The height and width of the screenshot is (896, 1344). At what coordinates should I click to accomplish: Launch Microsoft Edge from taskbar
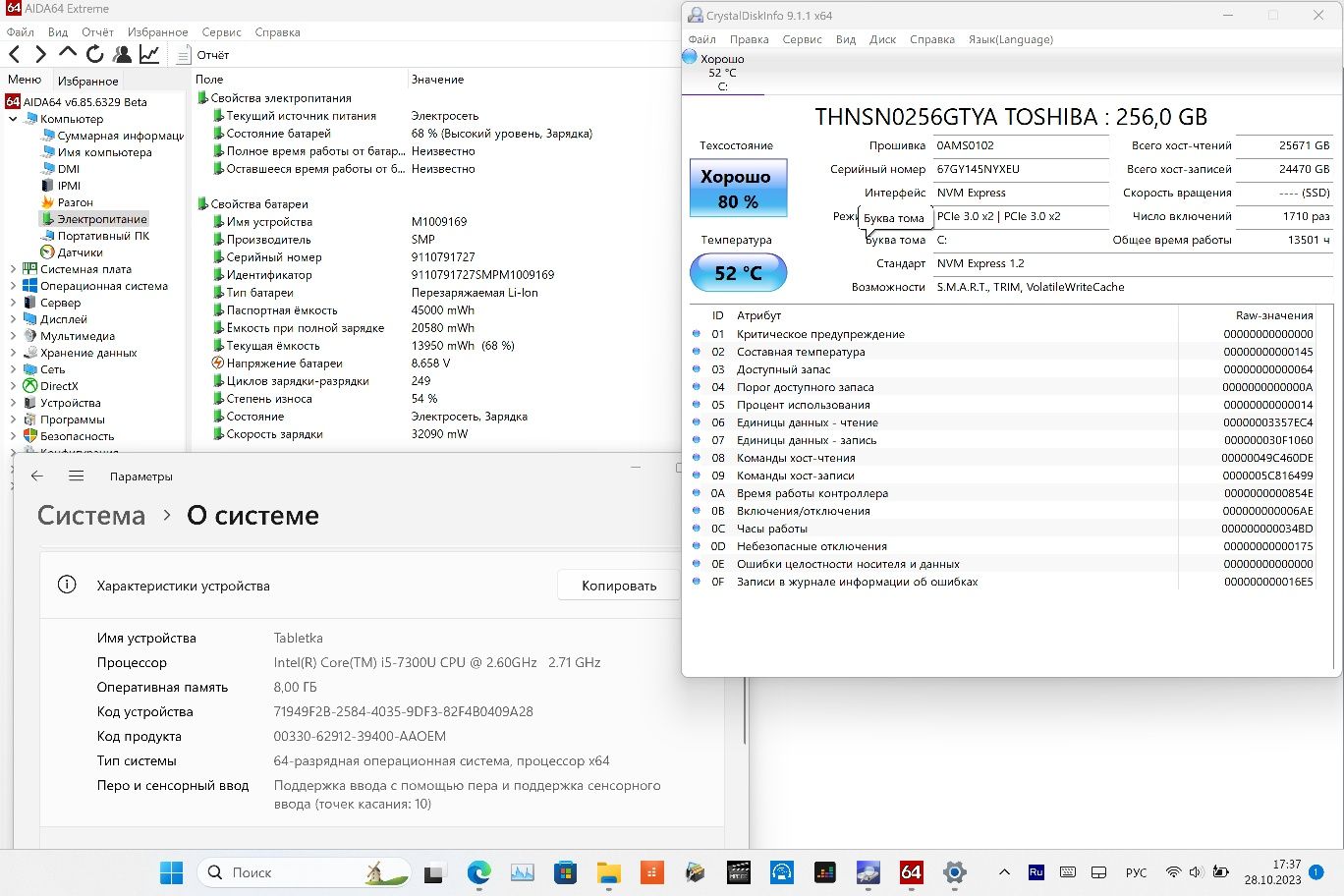pos(478,872)
